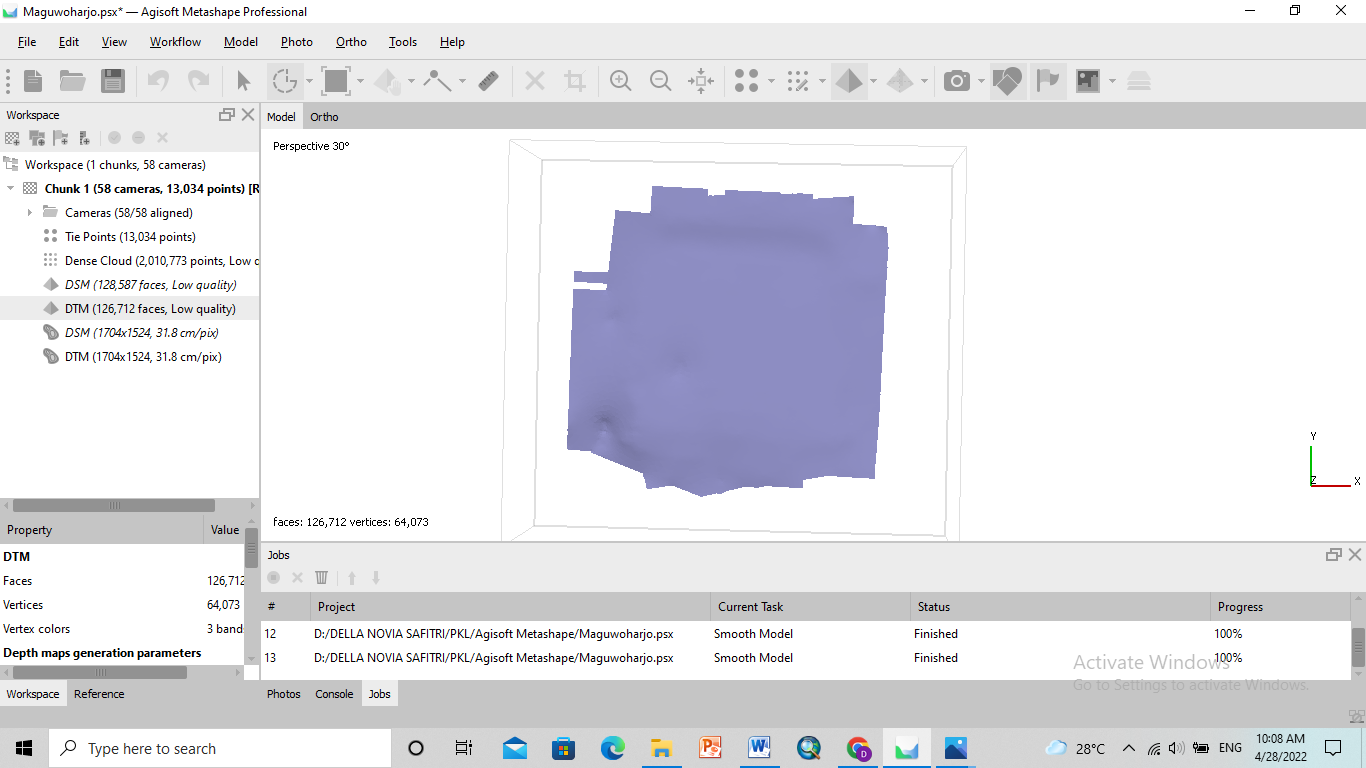The width and height of the screenshot is (1366, 768).
Task: Click the Workspace pane horizontal scrollbar
Action: click(x=114, y=506)
